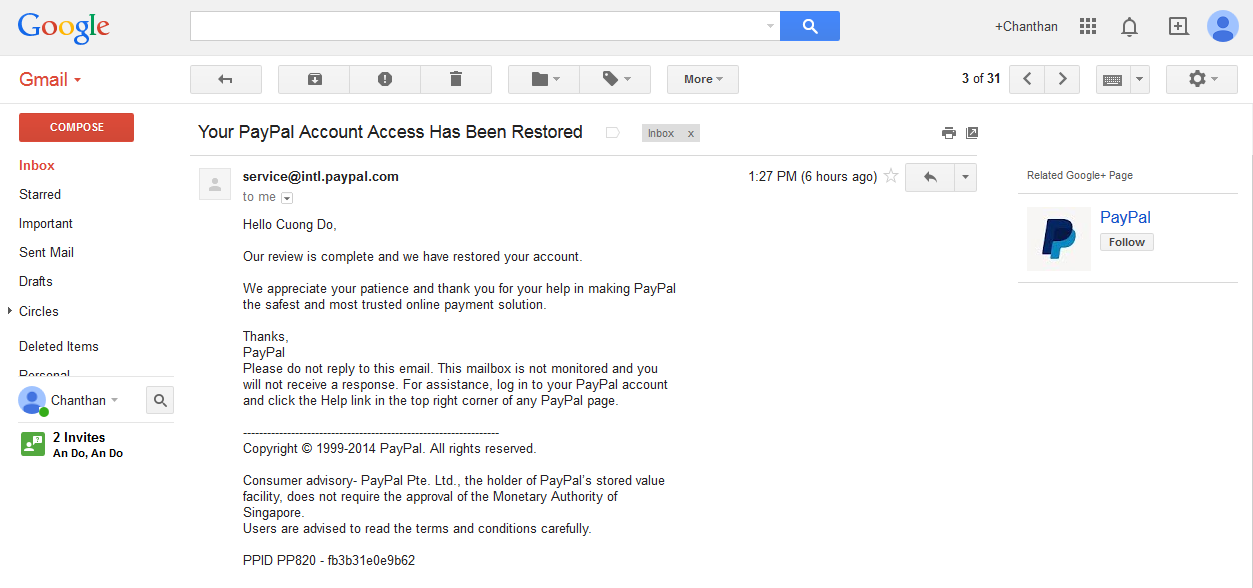Viewport: 1253px width, 588px height.
Task: Archive this email using the archive icon
Action: [314, 79]
